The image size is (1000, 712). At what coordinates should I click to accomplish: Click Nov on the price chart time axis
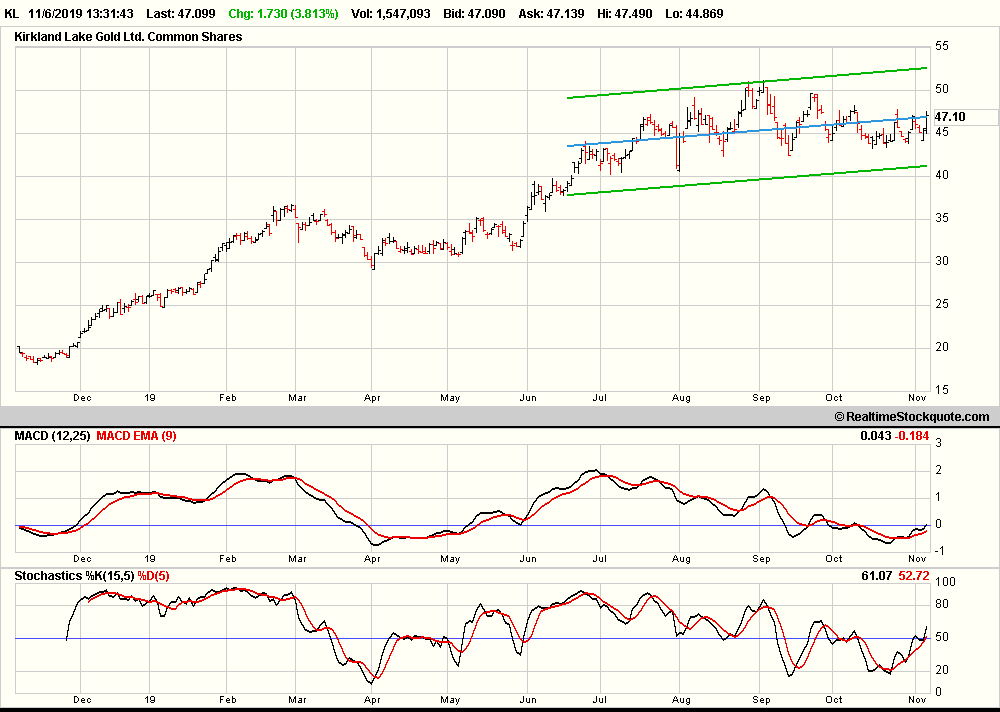[917, 397]
